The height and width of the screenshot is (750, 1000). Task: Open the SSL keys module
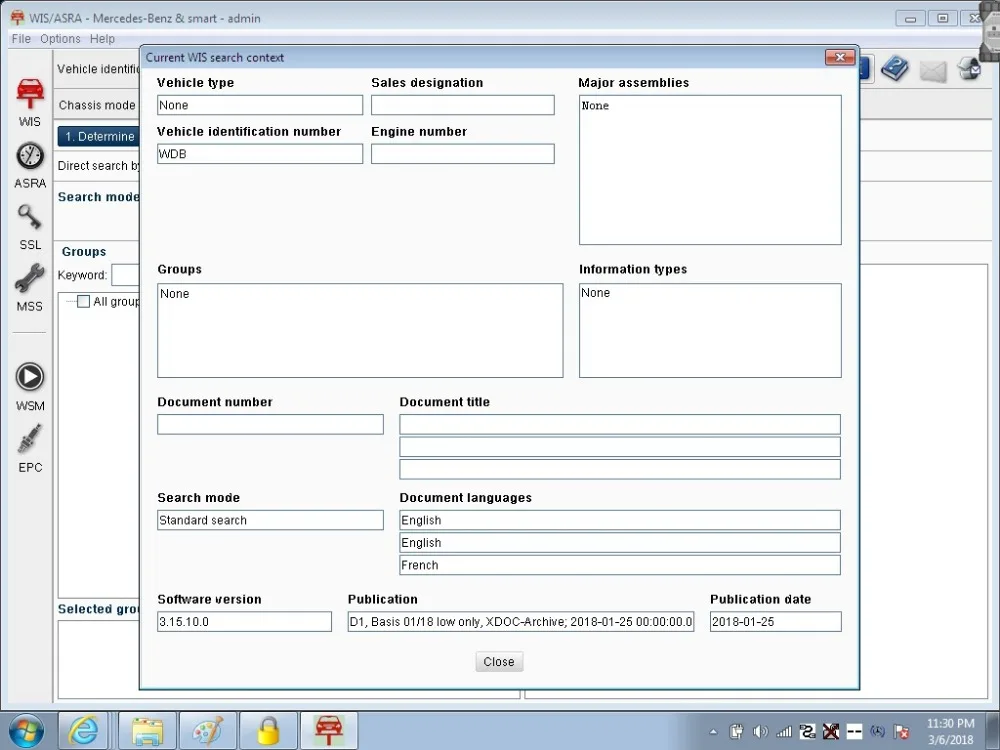click(x=30, y=226)
